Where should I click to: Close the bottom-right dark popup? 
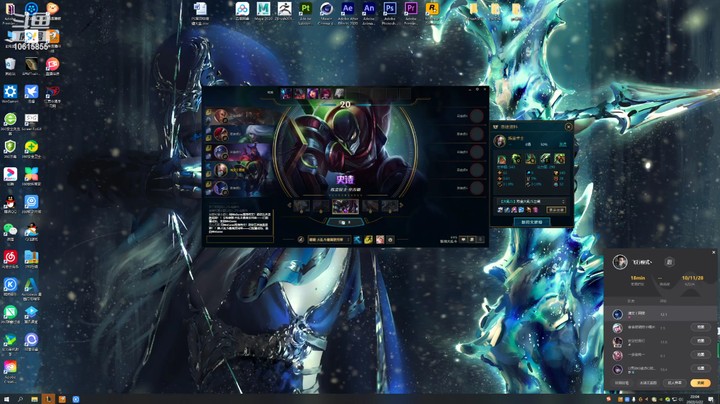point(714,252)
